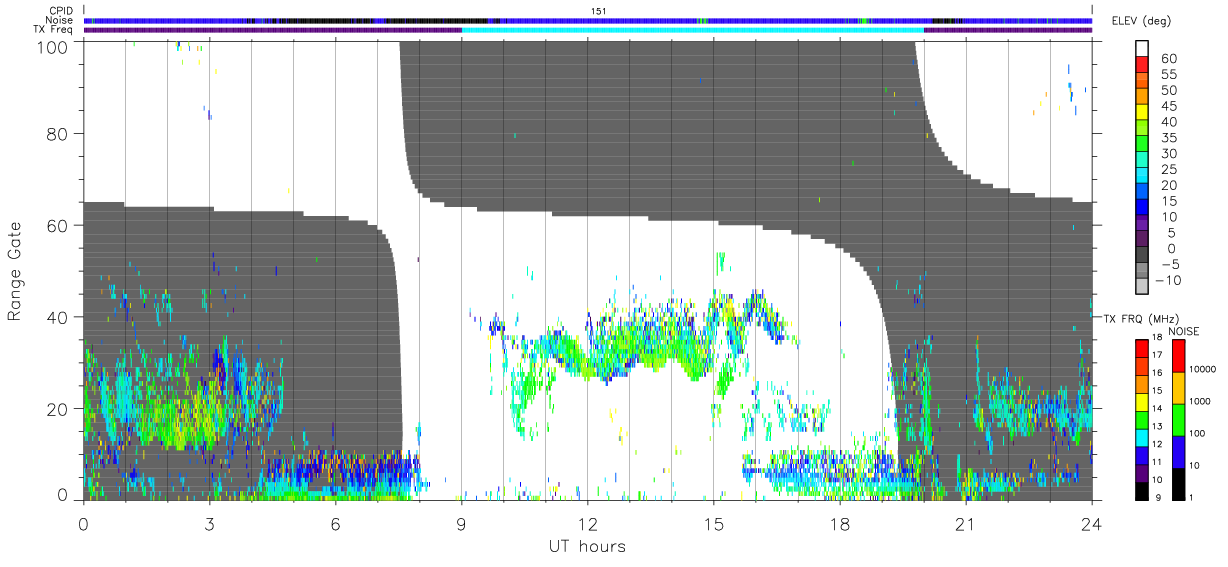Click the x-axis tick label 3

[x=209, y=523]
